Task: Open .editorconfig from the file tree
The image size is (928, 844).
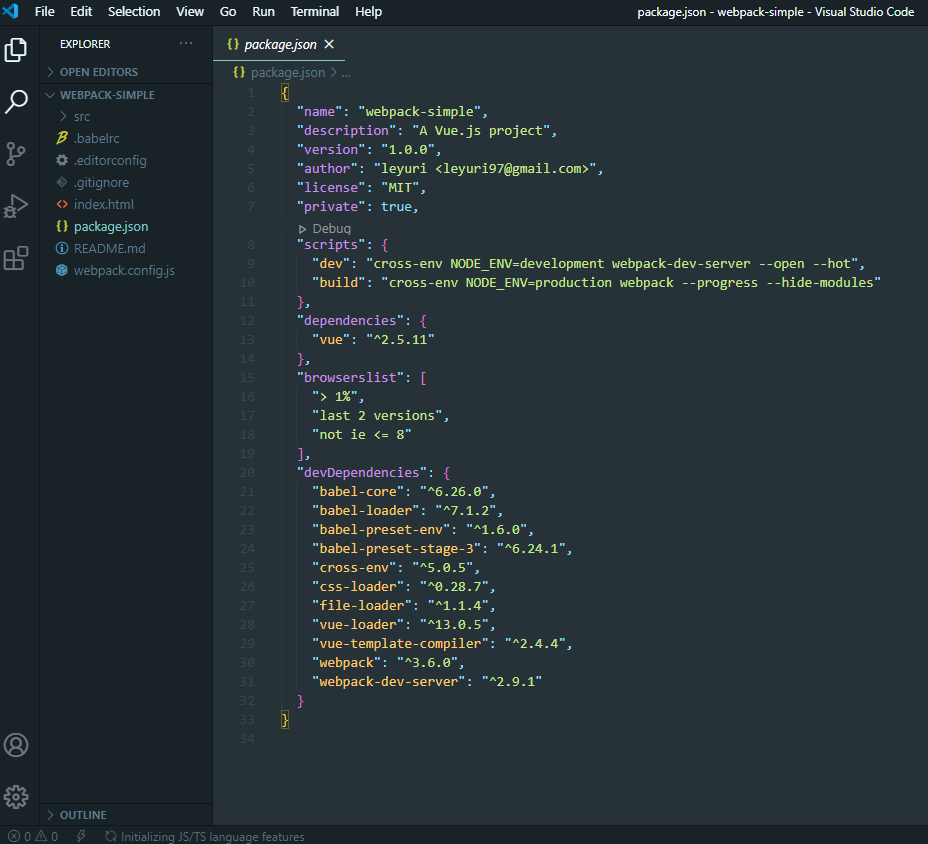Action: (x=110, y=160)
